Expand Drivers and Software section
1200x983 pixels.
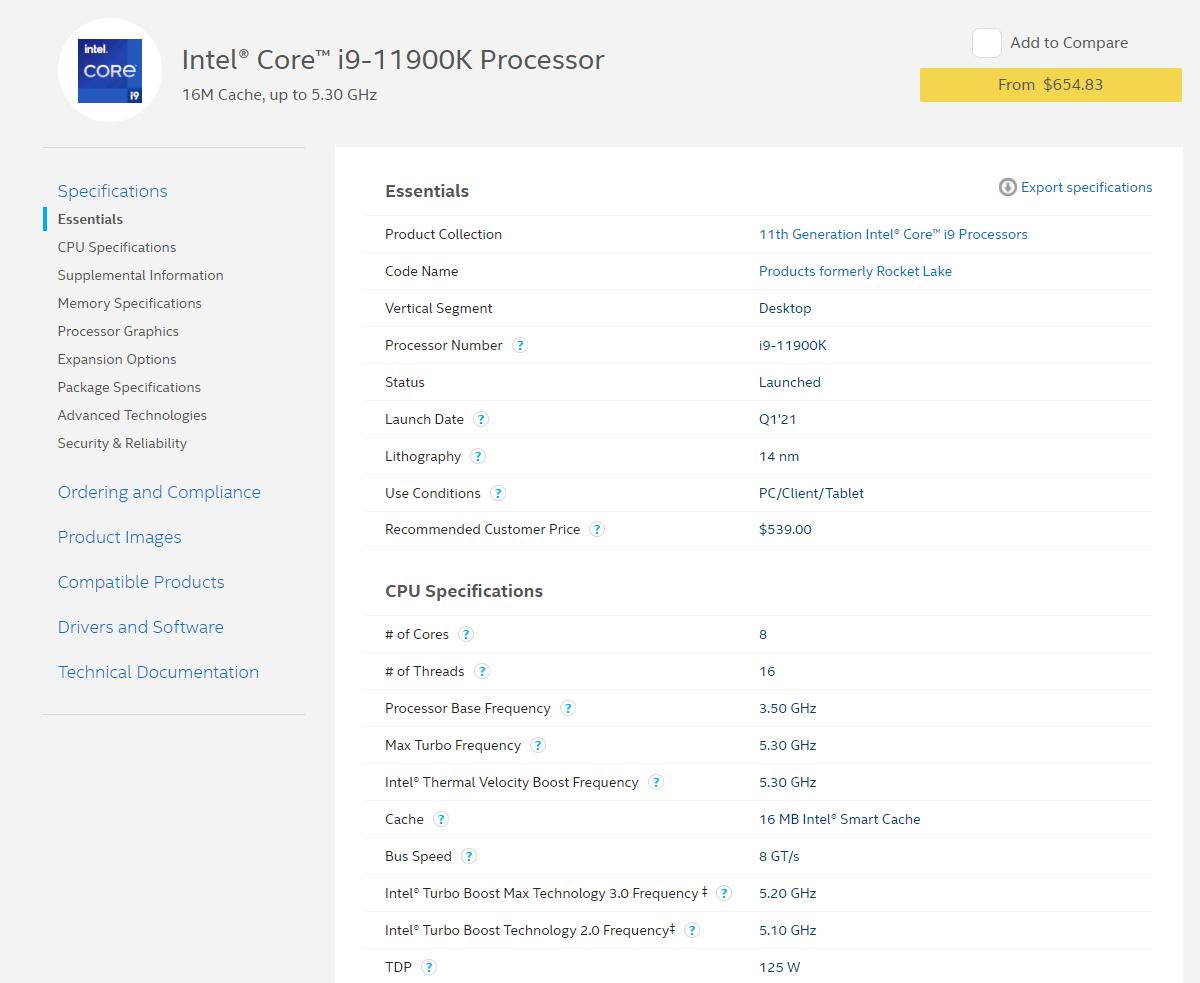140,627
